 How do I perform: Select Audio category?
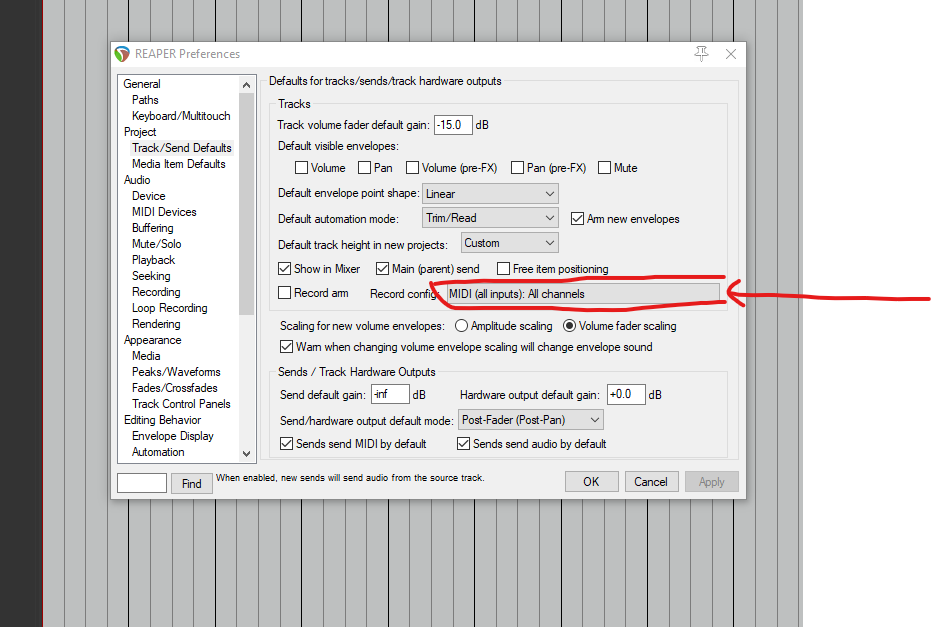click(x=137, y=180)
